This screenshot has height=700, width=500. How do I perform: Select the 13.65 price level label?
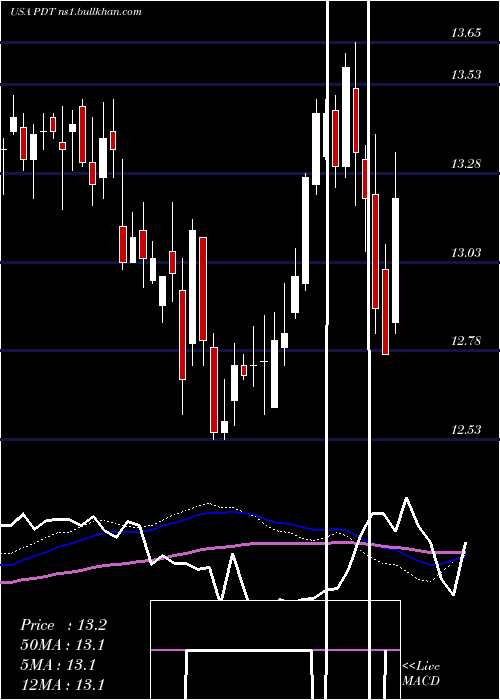[466, 32]
